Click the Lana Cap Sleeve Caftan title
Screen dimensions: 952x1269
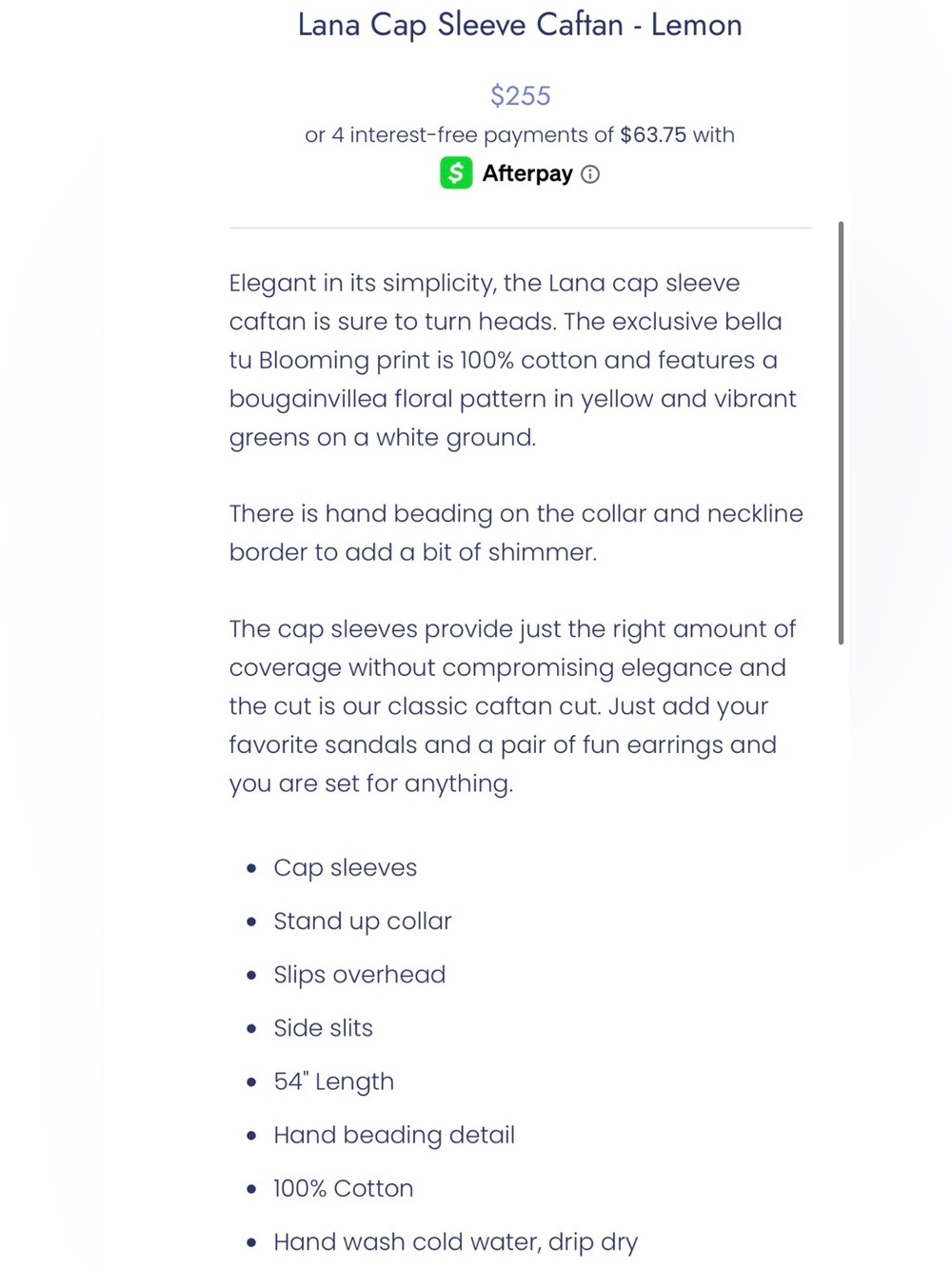click(520, 25)
